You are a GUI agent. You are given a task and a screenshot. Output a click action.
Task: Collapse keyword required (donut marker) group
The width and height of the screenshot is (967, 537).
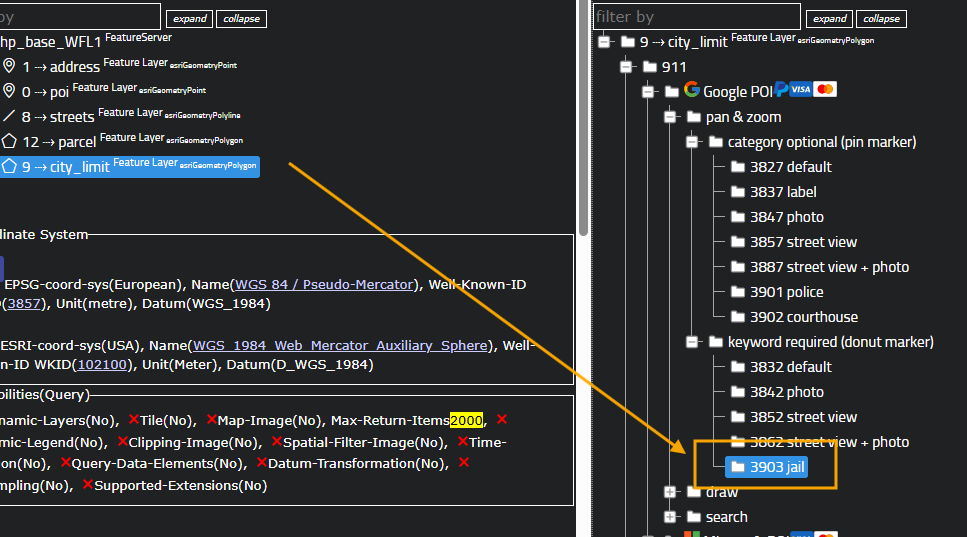[x=692, y=342]
